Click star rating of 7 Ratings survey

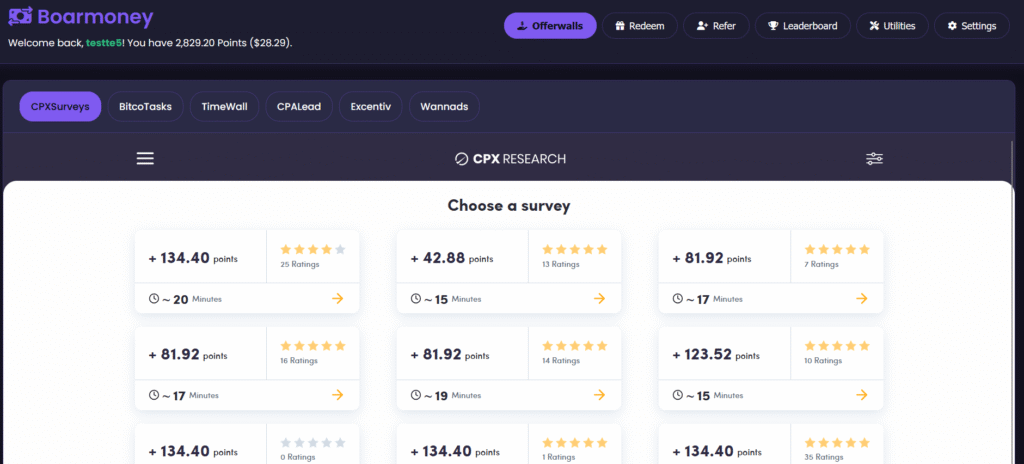point(837,249)
